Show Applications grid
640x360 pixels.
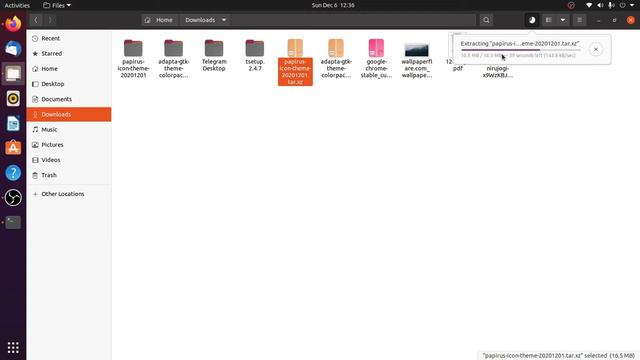point(13,347)
